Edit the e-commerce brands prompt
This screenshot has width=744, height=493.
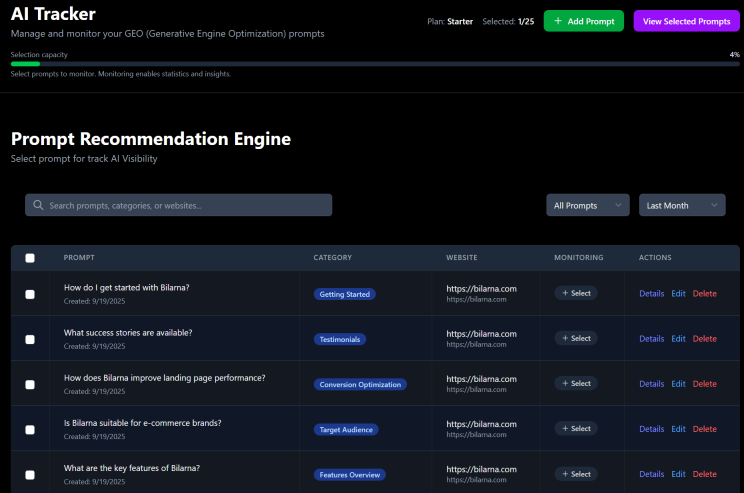tap(678, 429)
